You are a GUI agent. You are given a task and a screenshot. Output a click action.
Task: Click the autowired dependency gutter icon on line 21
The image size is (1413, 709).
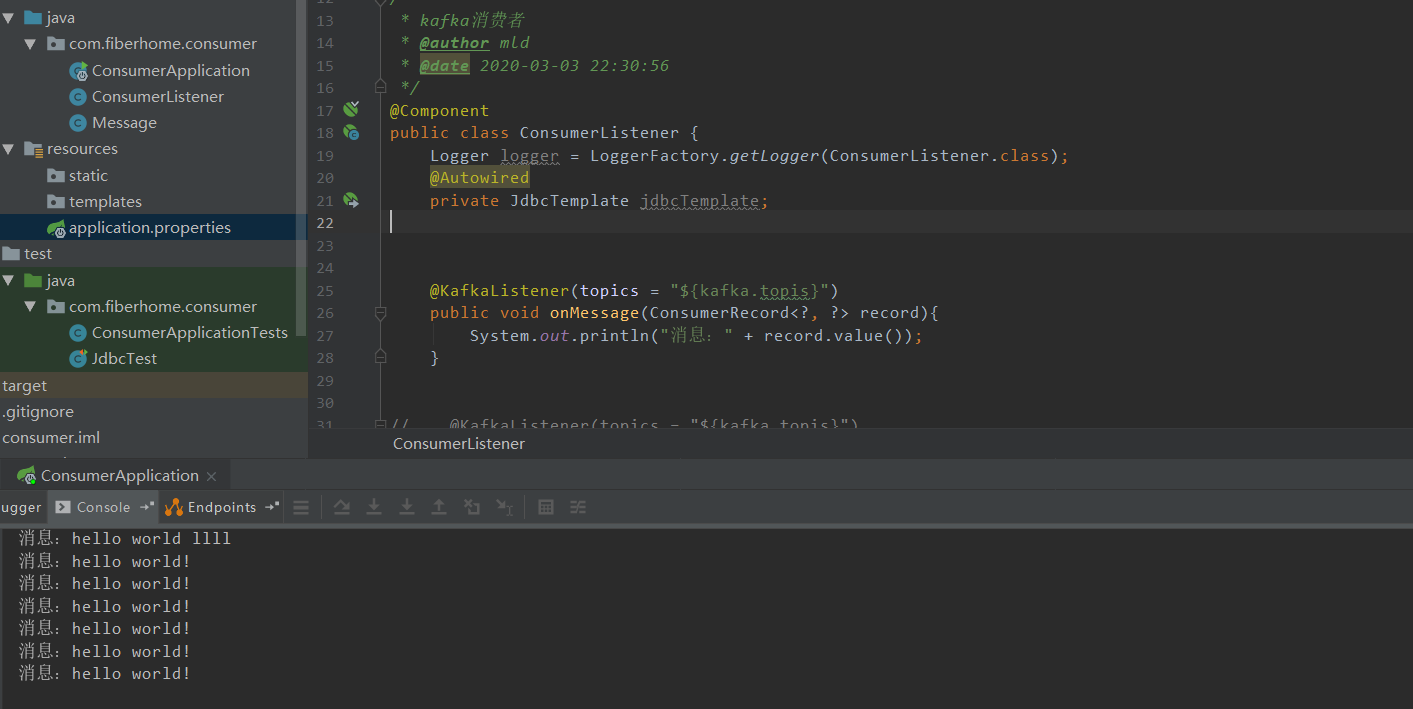(351, 200)
